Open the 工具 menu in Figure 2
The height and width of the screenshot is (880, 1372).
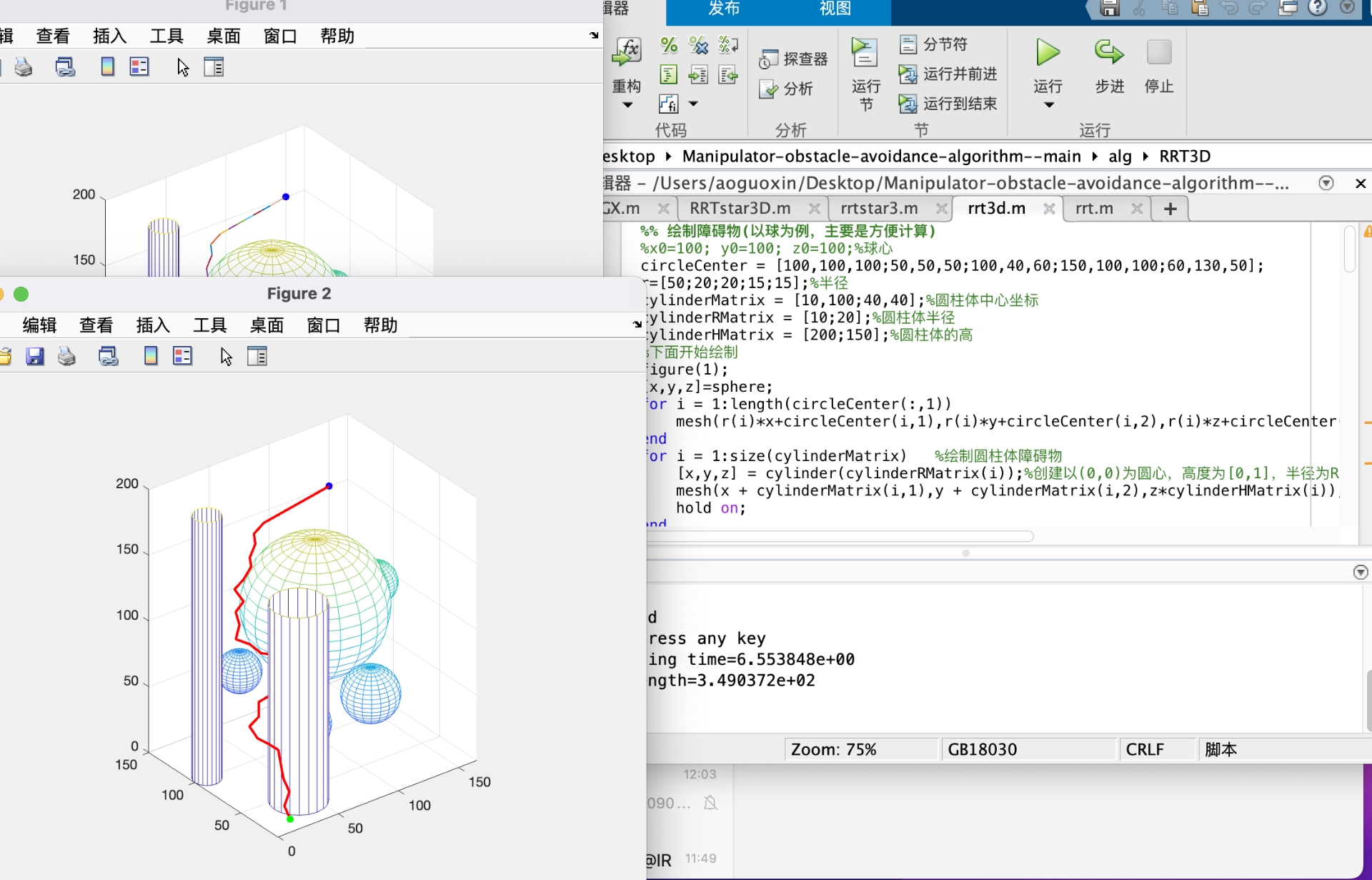click(209, 325)
